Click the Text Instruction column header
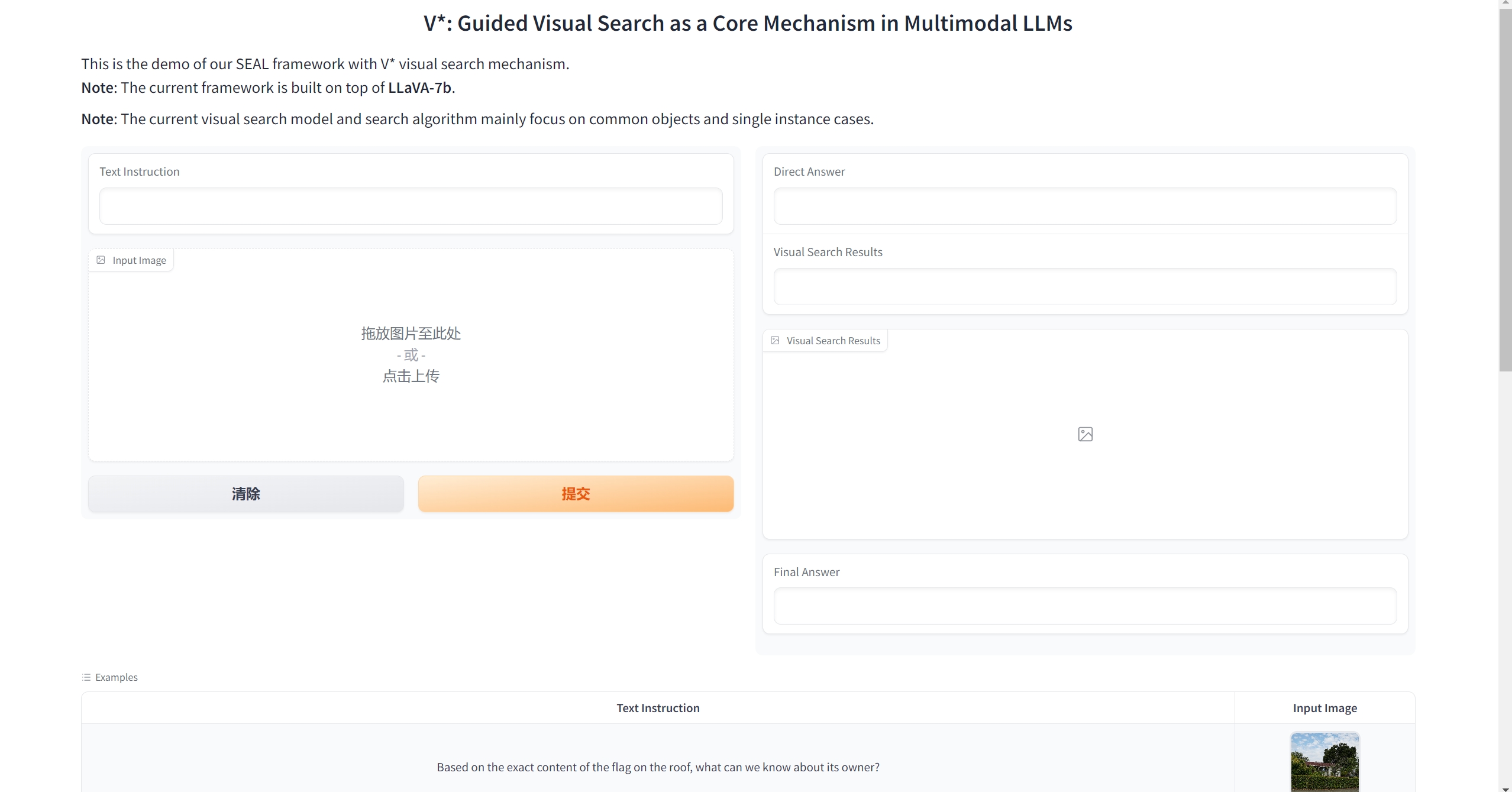This screenshot has width=1512, height=792. 658,708
